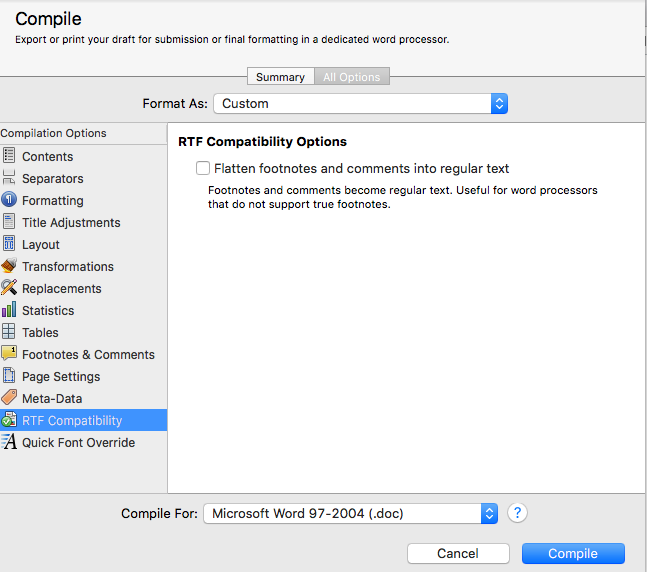Click the Quick Font Override icon
This screenshot has height=572, width=647.
coord(9,442)
